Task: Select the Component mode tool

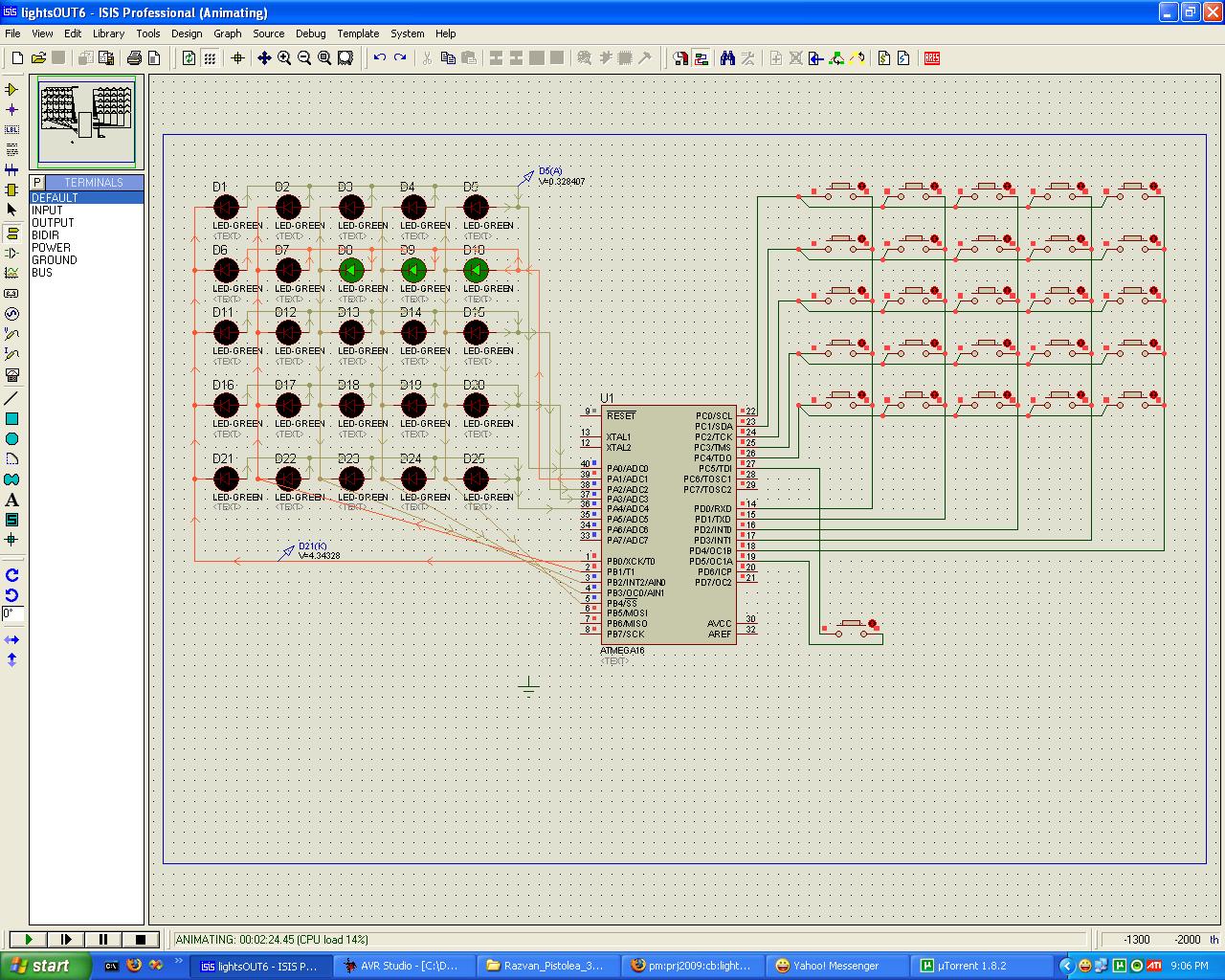Action: 11,89
